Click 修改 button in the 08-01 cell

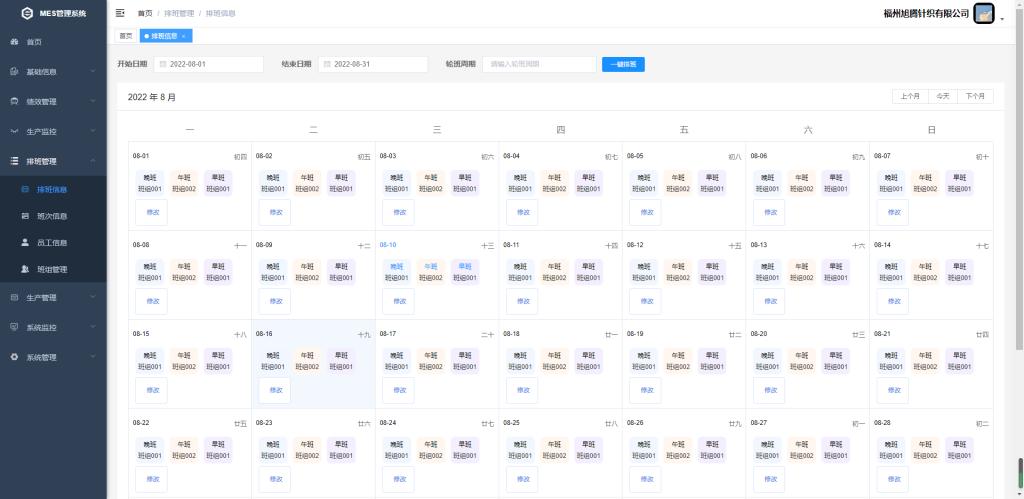pyautogui.click(x=152, y=212)
